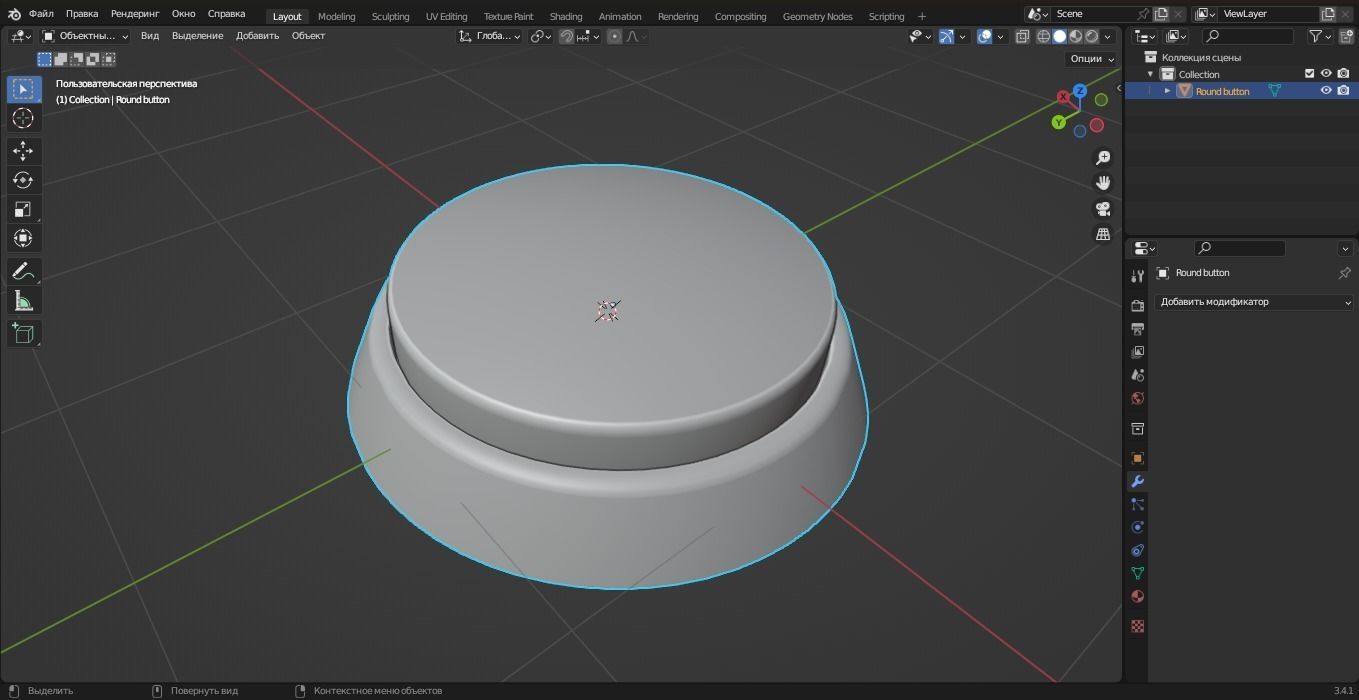Activate the Move tool in the viewport toolbar

point(23,150)
